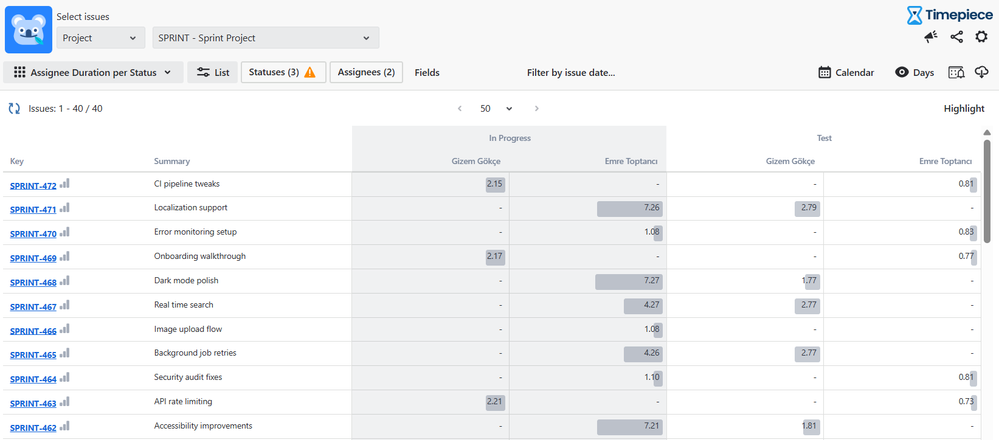Image resolution: width=999 pixels, height=440 pixels.
Task: Click the bar chart icon beside SPRINT-472
Action: click(x=65, y=184)
